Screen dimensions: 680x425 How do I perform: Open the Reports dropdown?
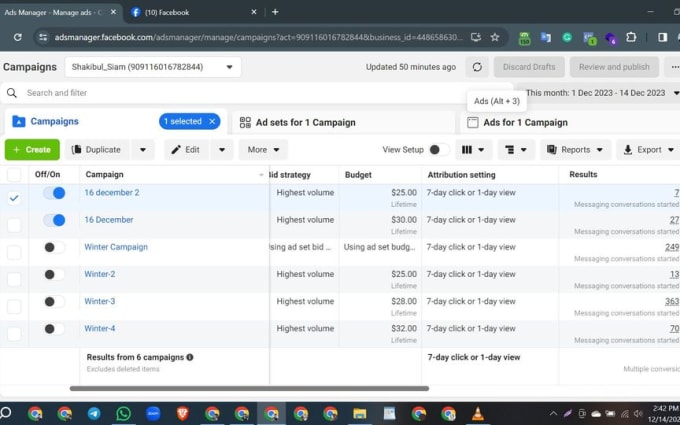click(575, 150)
